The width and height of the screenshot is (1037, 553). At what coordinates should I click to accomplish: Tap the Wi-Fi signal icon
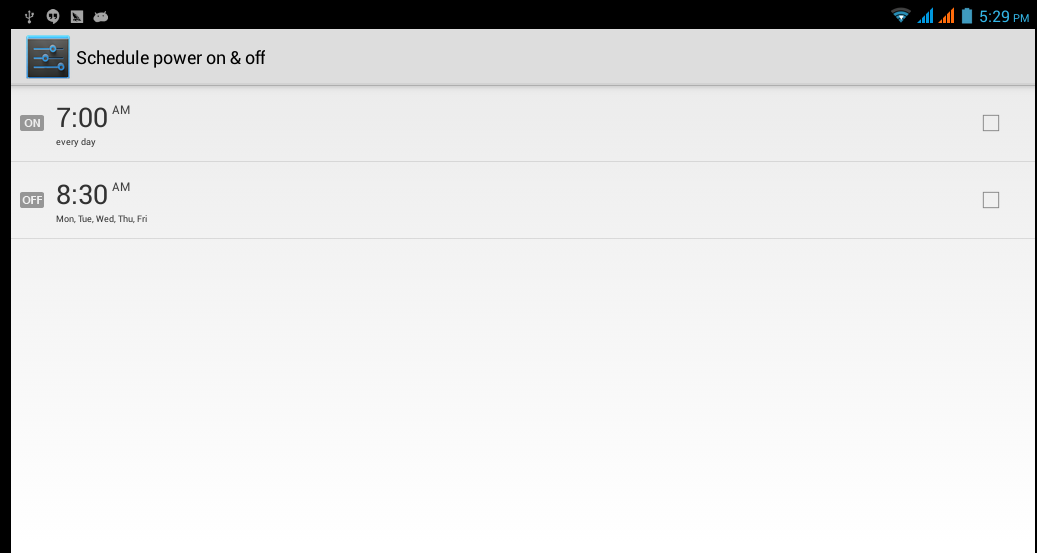[901, 15]
